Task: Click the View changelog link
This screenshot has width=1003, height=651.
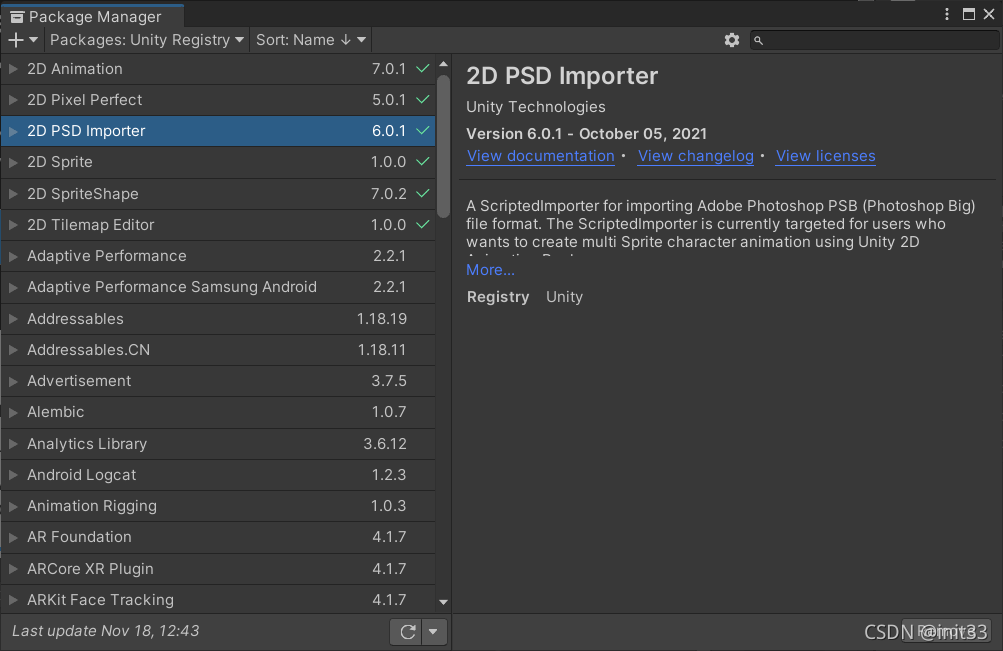Action: coord(695,156)
